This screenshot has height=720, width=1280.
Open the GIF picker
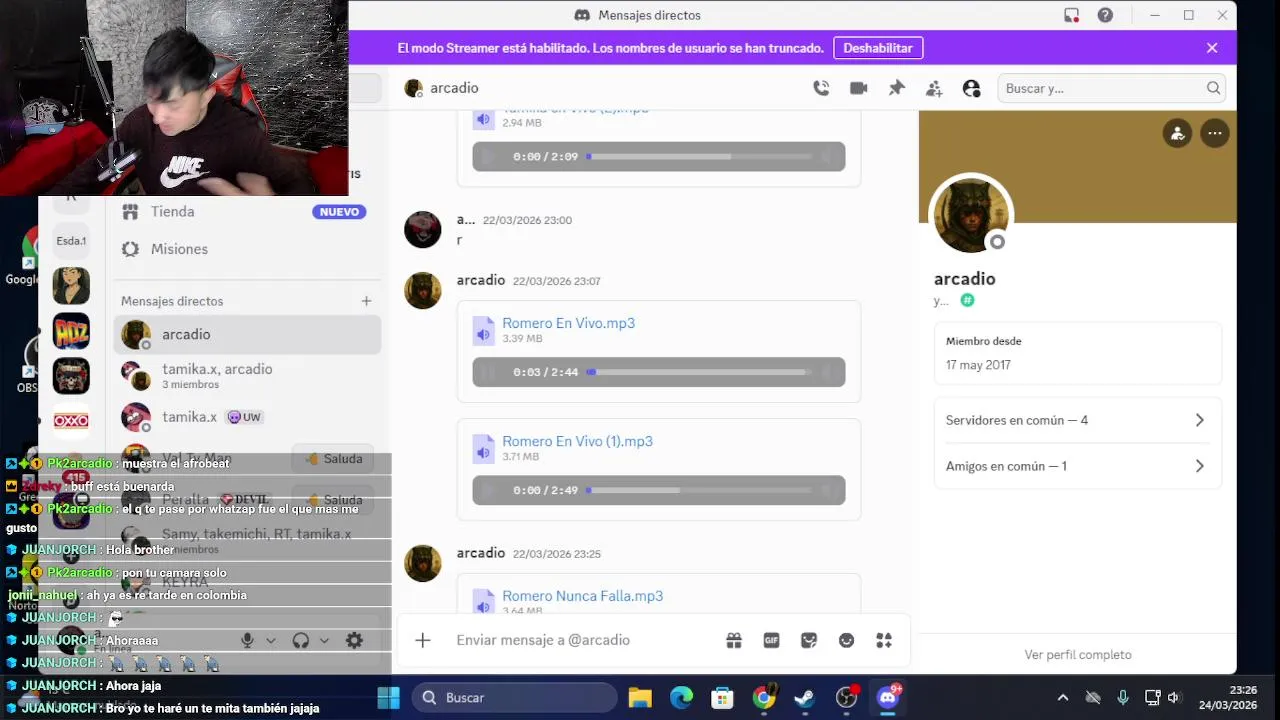771,640
